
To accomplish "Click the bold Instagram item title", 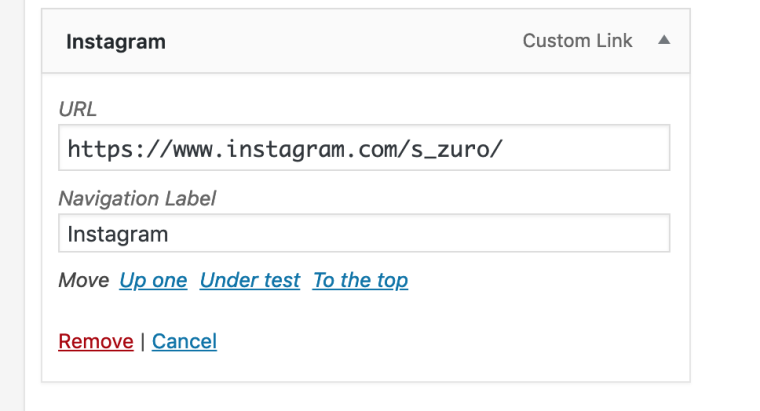I will (116, 42).
